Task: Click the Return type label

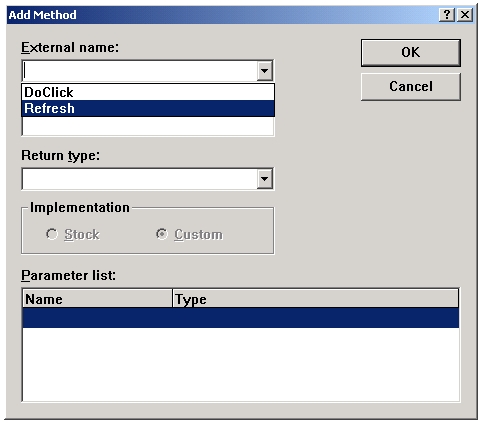Action: point(61,156)
